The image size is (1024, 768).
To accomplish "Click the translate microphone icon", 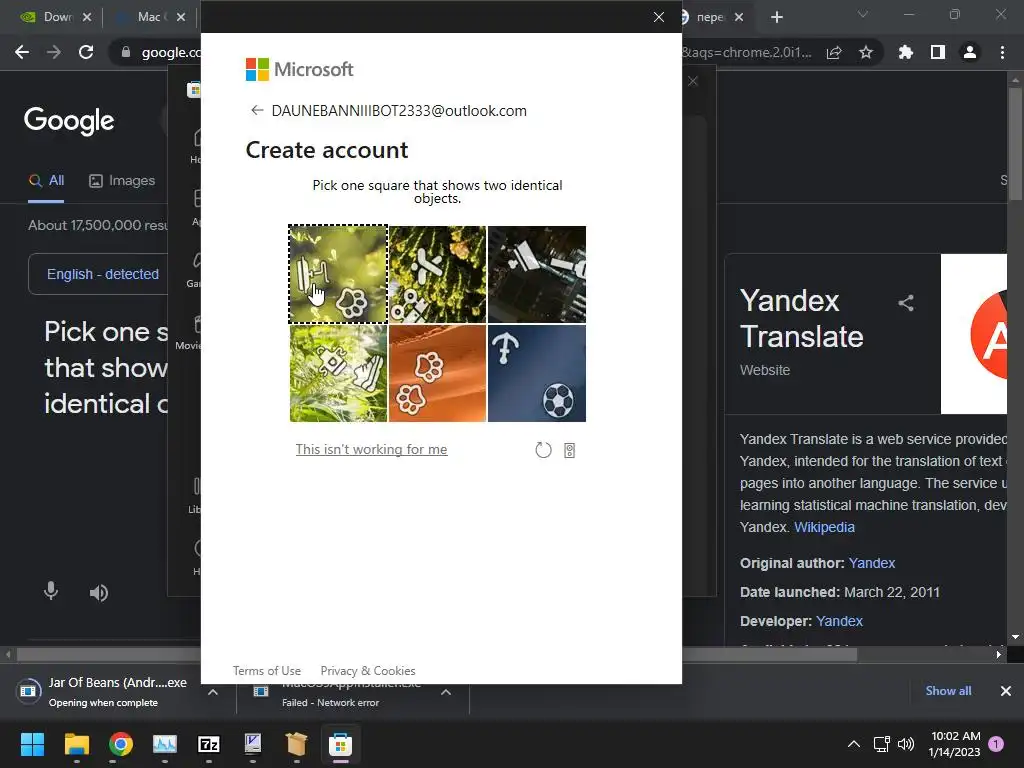I will coord(51,592).
